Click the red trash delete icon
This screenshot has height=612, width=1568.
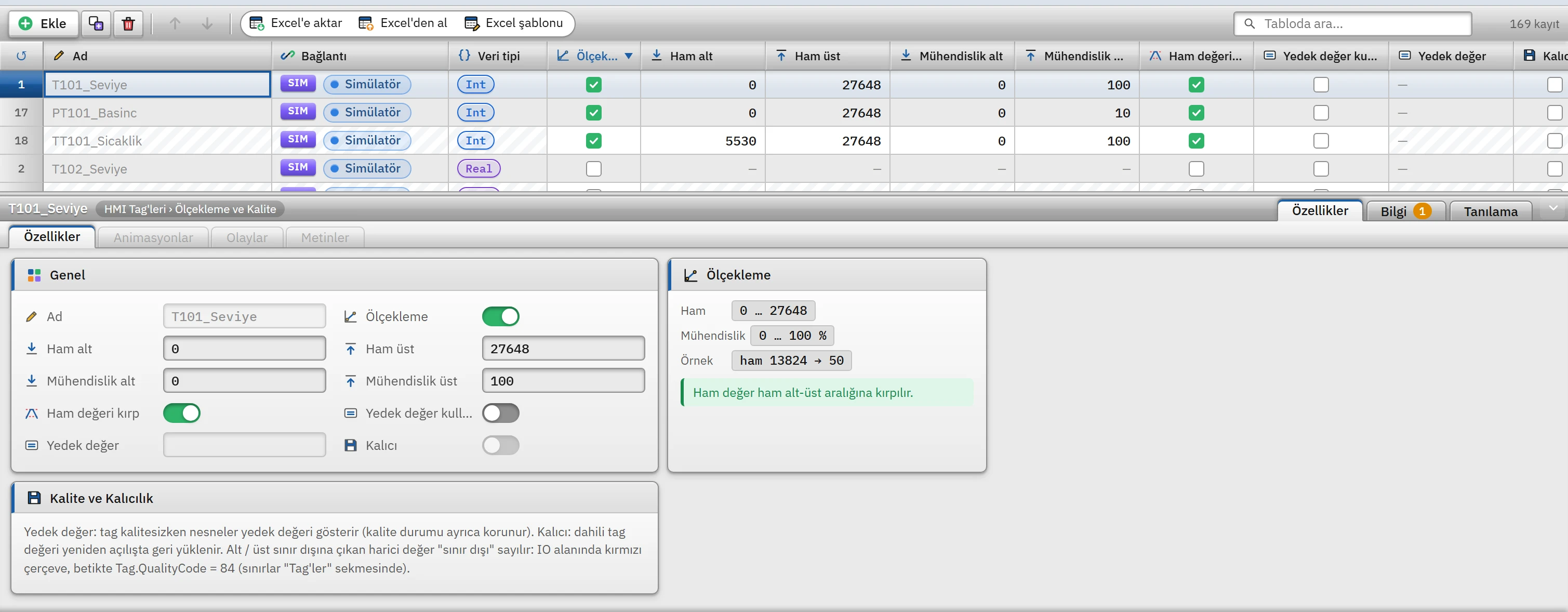(x=128, y=24)
